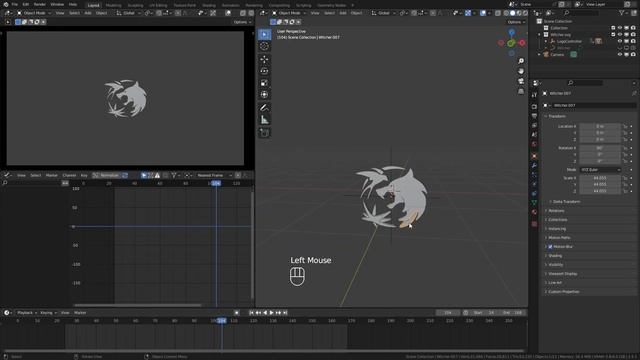Open the Global transform orientation dropdown in the right viewport

coord(383,13)
